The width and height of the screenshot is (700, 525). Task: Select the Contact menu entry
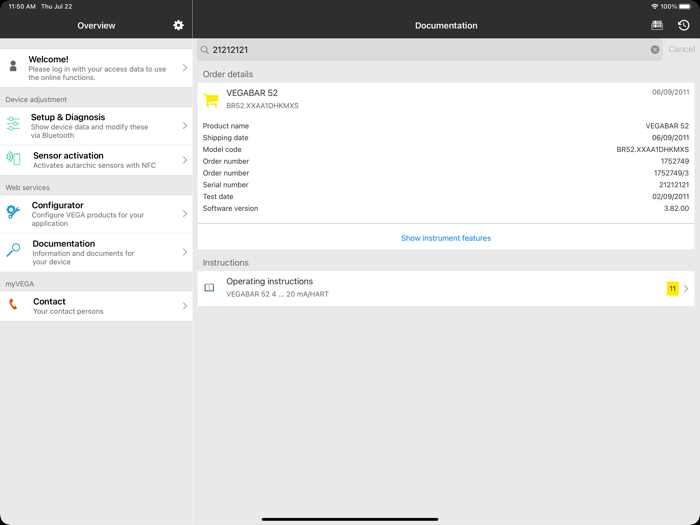(96, 306)
